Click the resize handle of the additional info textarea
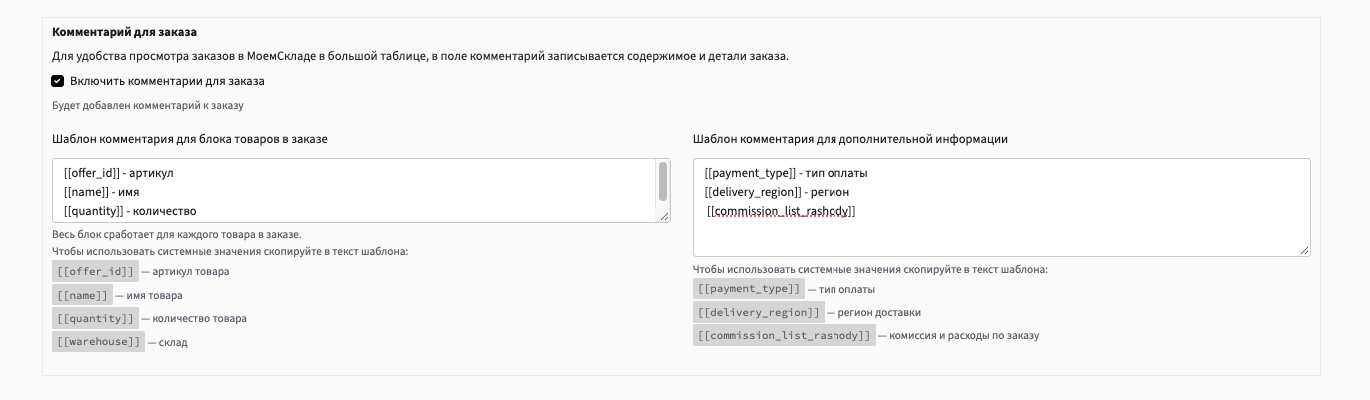This screenshot has width=1370, height=400. (x=1304, y=250)
